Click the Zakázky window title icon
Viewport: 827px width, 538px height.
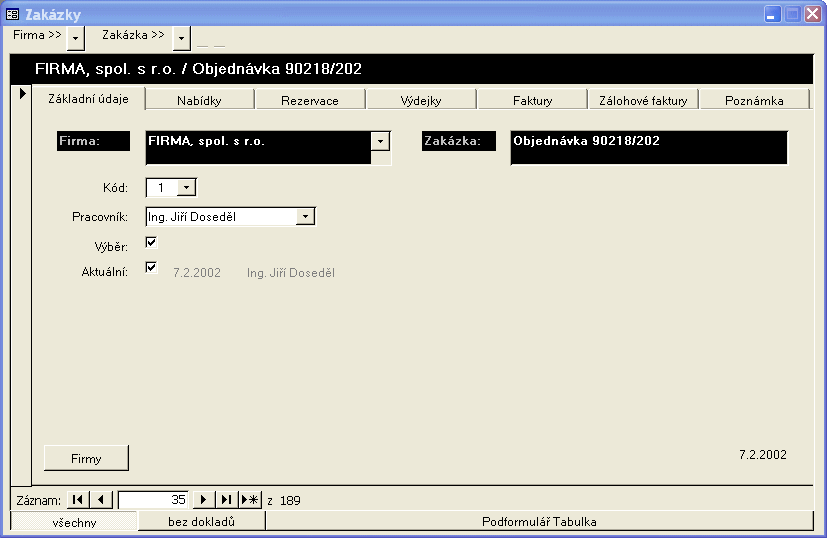click(x=13, y=14)
